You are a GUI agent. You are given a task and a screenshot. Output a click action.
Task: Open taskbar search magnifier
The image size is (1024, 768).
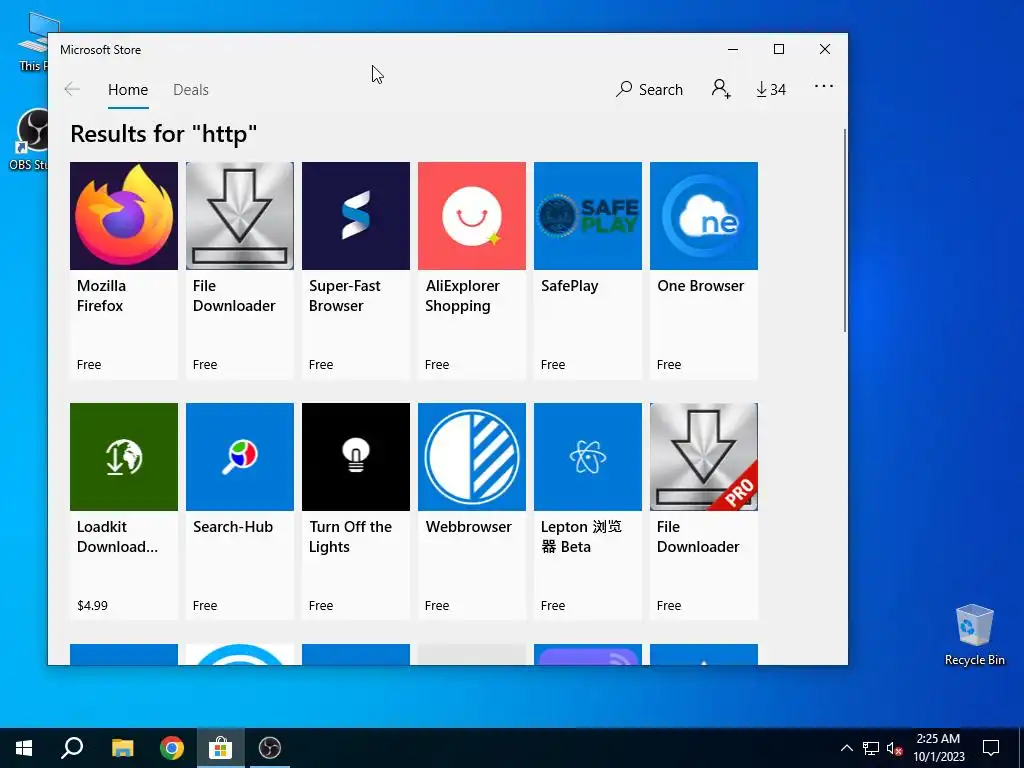click(x=72, y=748)
